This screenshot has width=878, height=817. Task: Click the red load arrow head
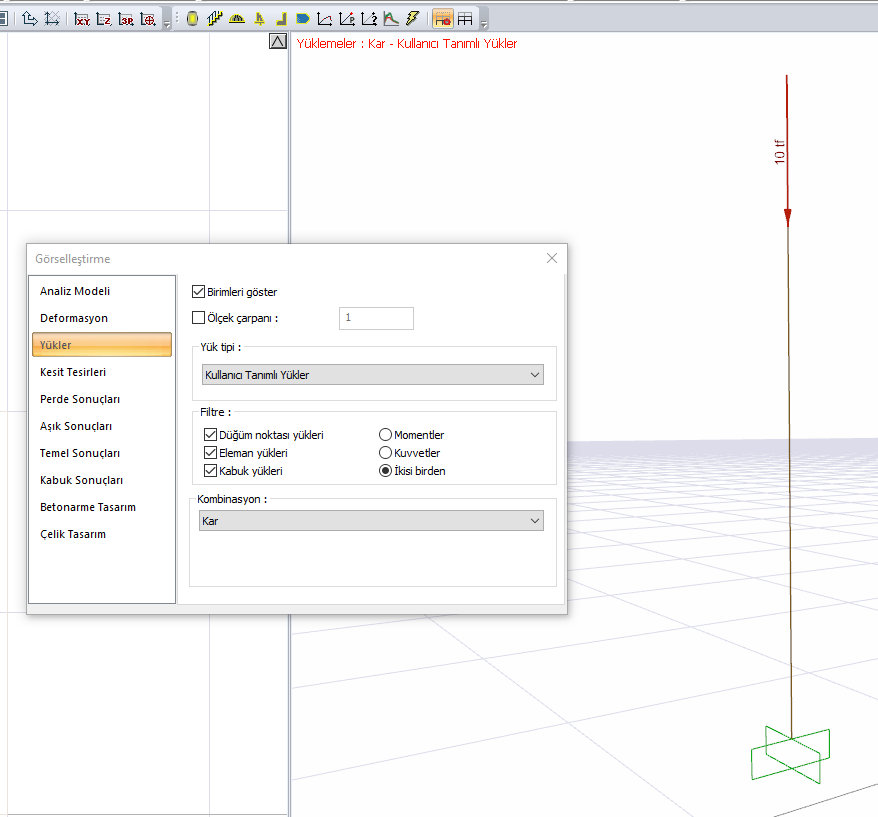(x=787, y=218)
